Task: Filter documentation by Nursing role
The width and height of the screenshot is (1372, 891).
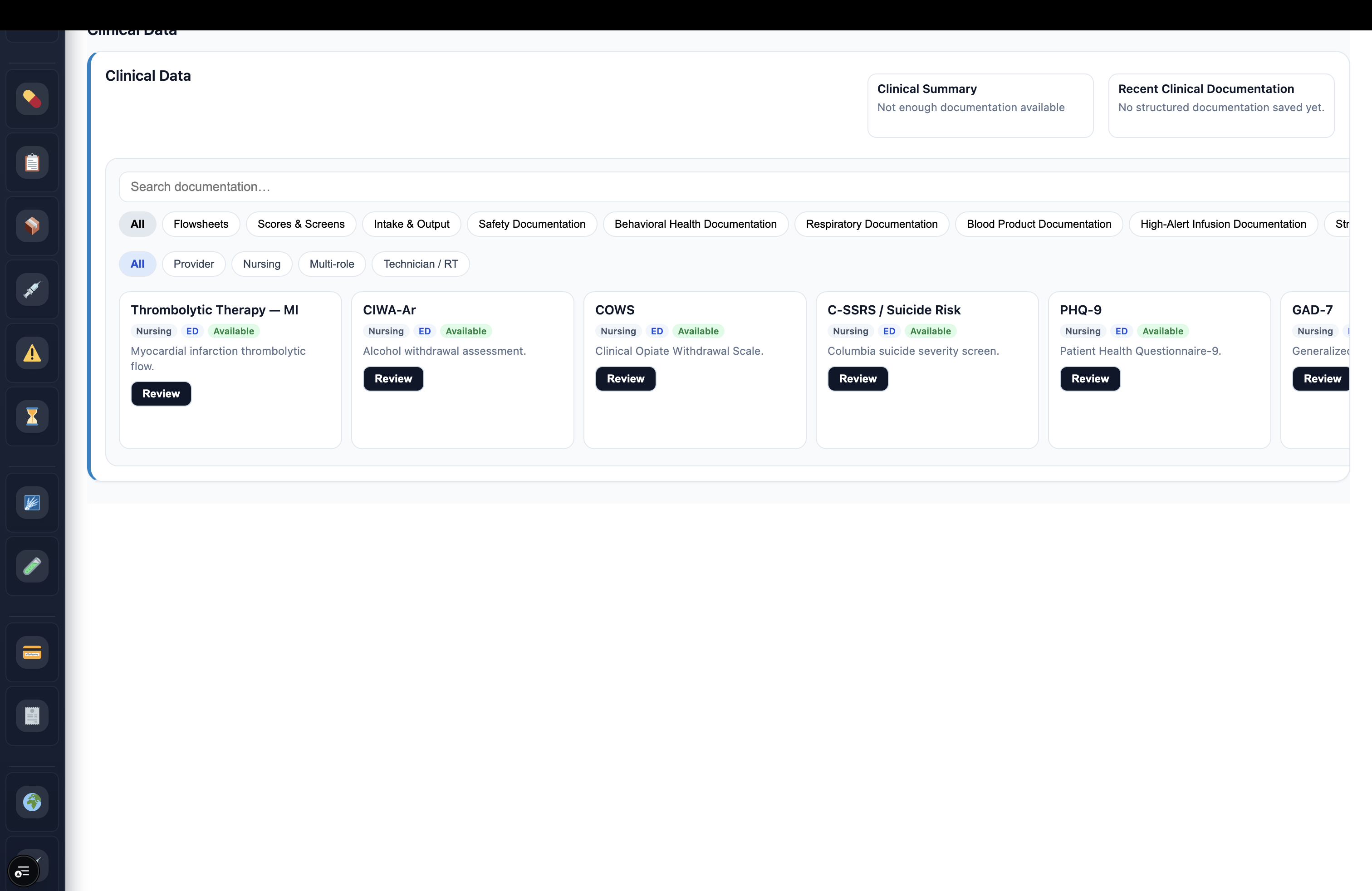Action: 262,264
